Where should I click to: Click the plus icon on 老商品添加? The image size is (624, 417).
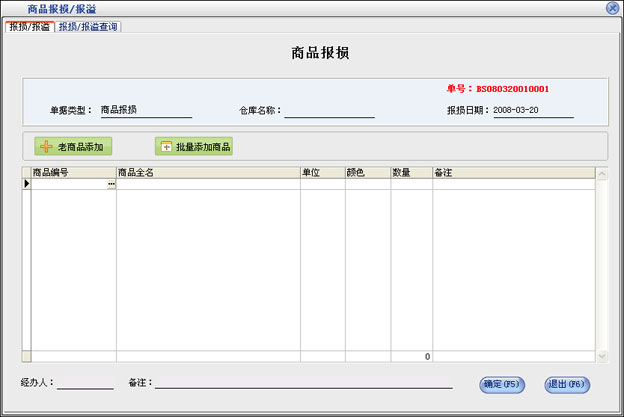click(45, 147)
